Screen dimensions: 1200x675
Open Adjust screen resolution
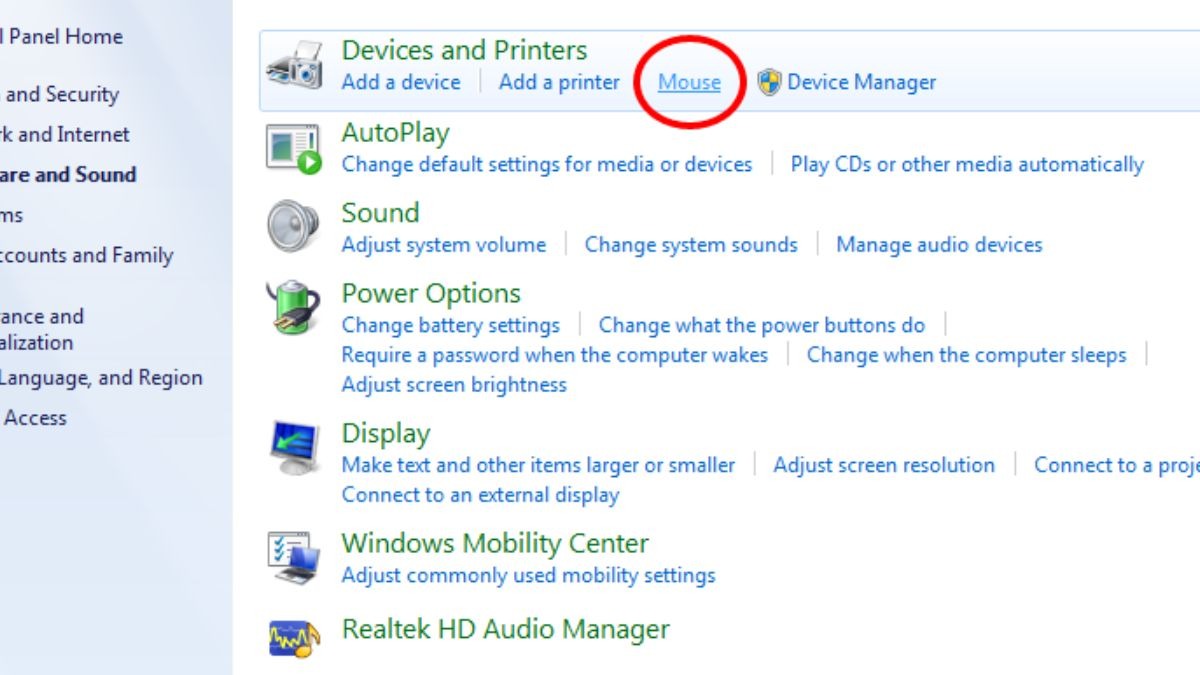(x=884, y=465)
